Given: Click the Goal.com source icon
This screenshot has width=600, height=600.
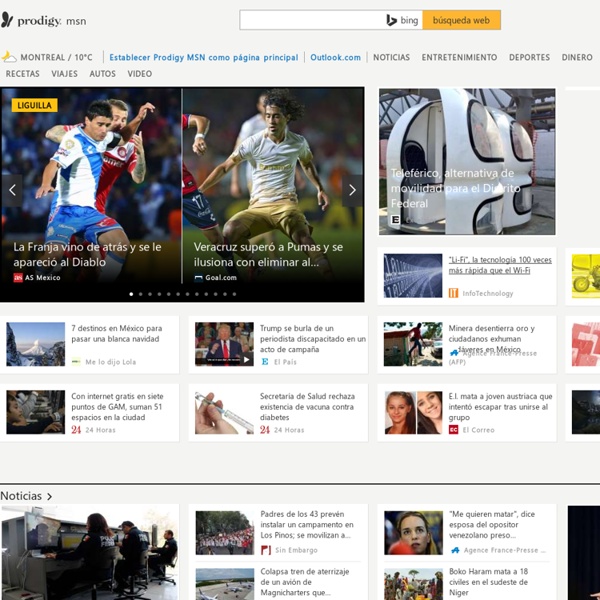Looking at the screenshot, I should coord(199,277).
